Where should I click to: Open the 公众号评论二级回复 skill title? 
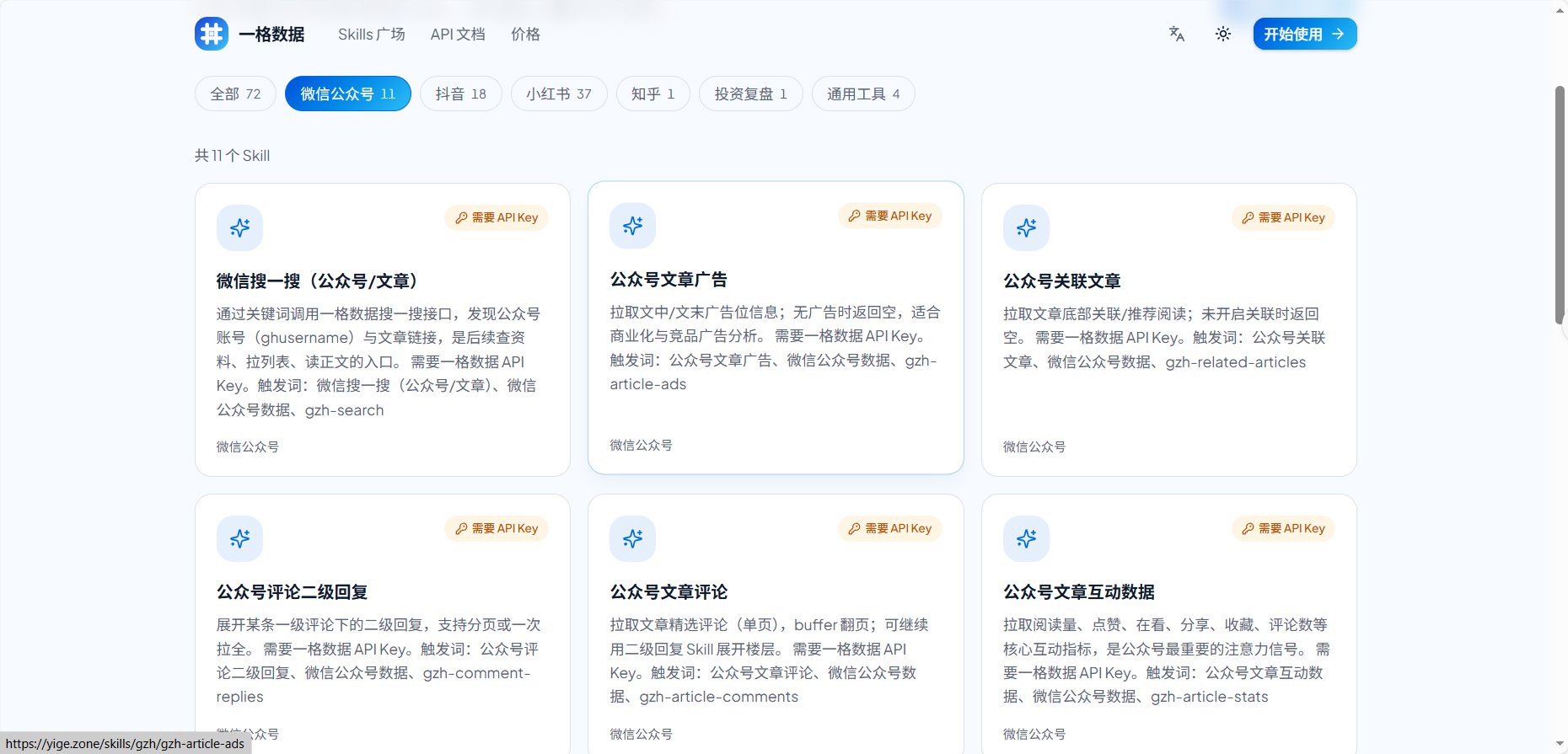pyautogui.click(x=292, y=591)
